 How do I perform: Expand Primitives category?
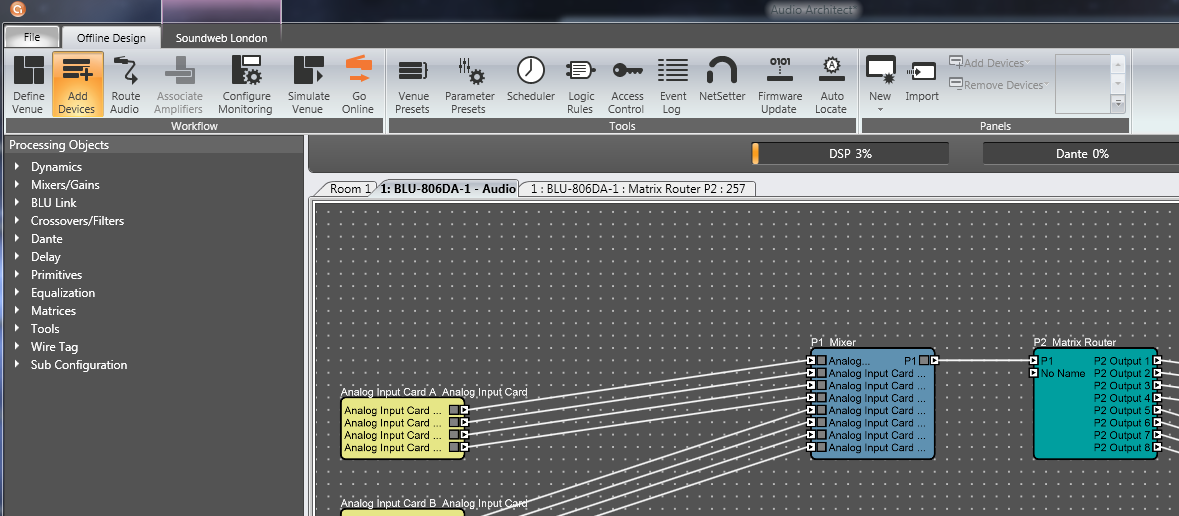pos(17,275)
